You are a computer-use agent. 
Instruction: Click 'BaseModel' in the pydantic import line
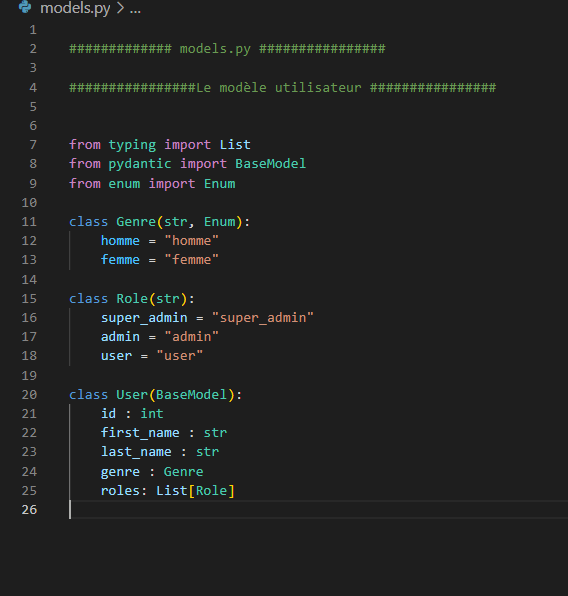coord(270,163)
